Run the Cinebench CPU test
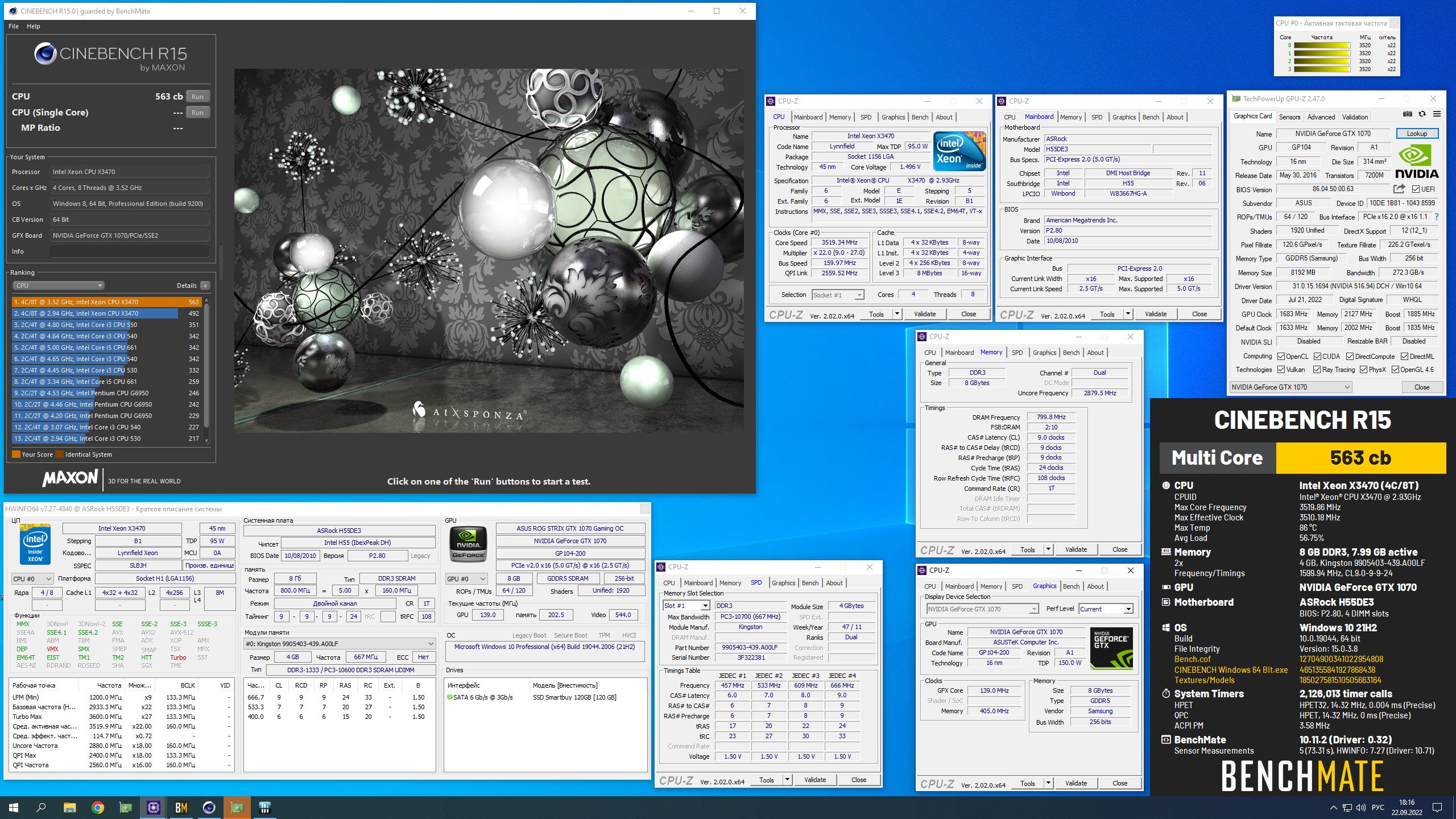This screenshot has height=819, width=1456. [x=197, y=97]
